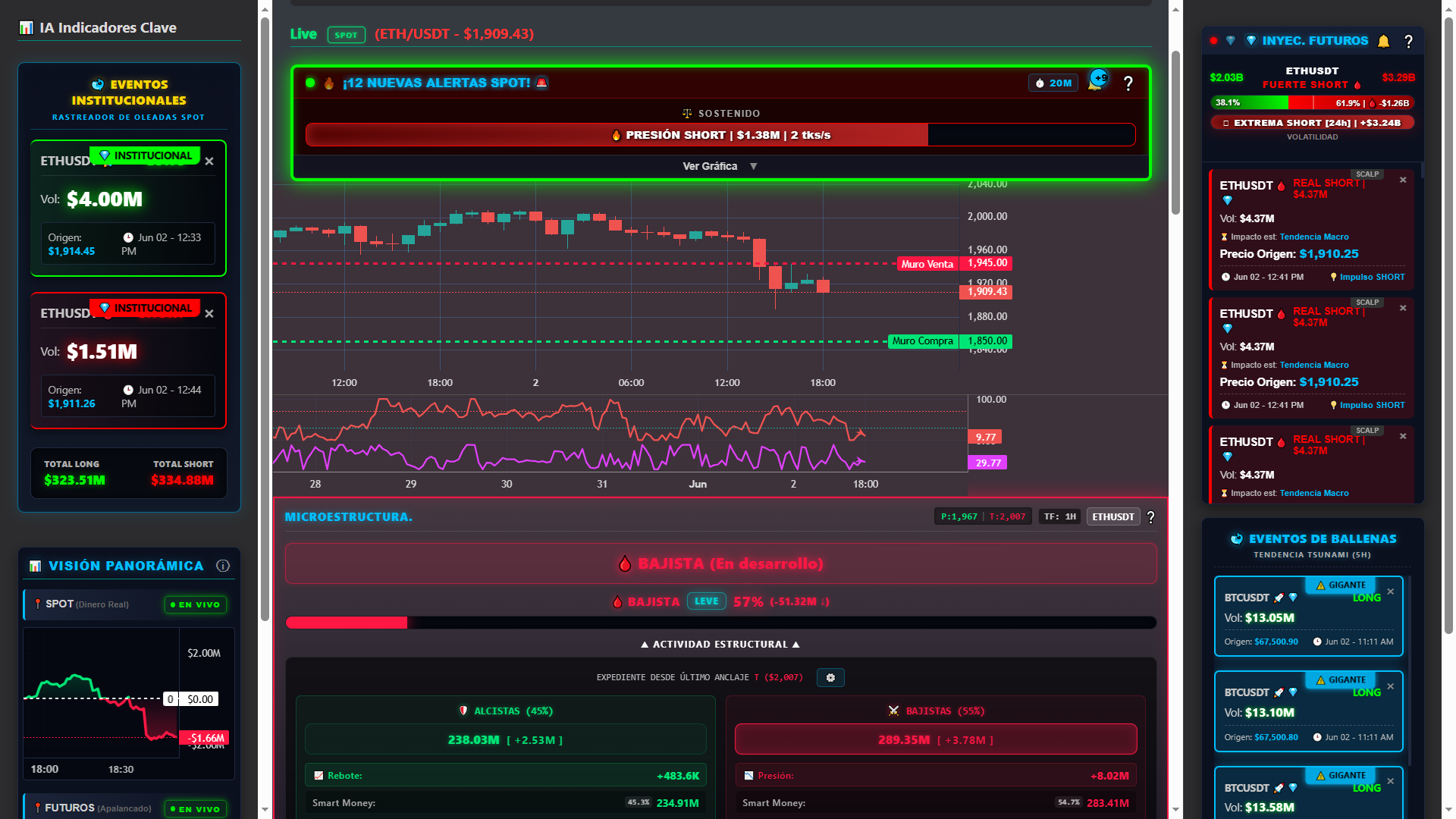This screenshot has width=1456, height=819.
Task: Click the left panel vertical scrollbar
Action: pos(265,318)
